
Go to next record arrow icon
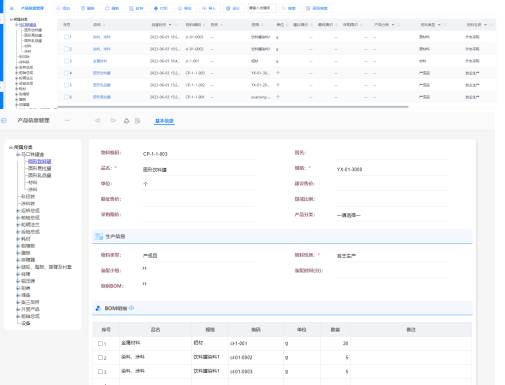pyautogui.click(x=113, y=120)
